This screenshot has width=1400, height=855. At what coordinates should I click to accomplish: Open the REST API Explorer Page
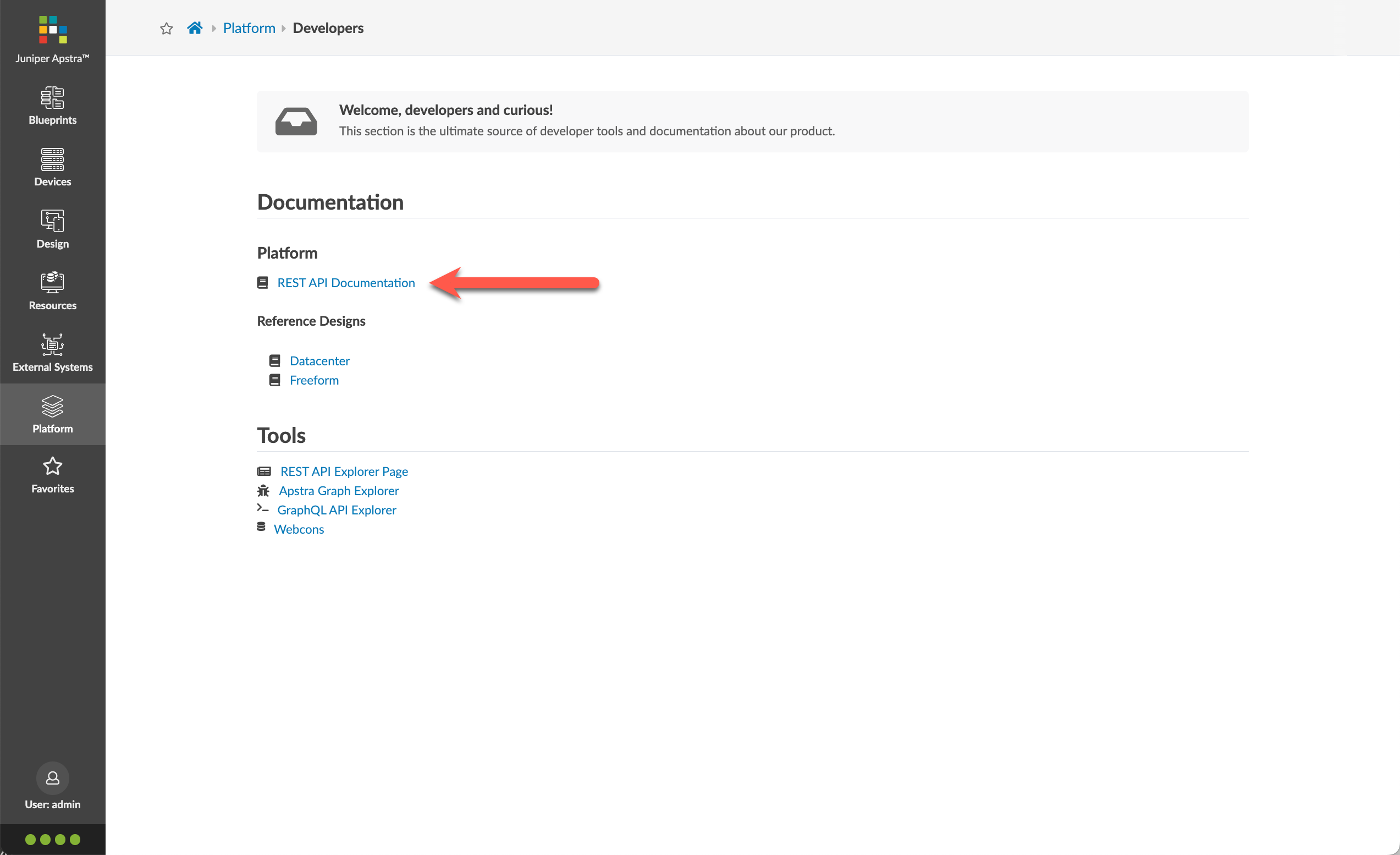[343, 471]
